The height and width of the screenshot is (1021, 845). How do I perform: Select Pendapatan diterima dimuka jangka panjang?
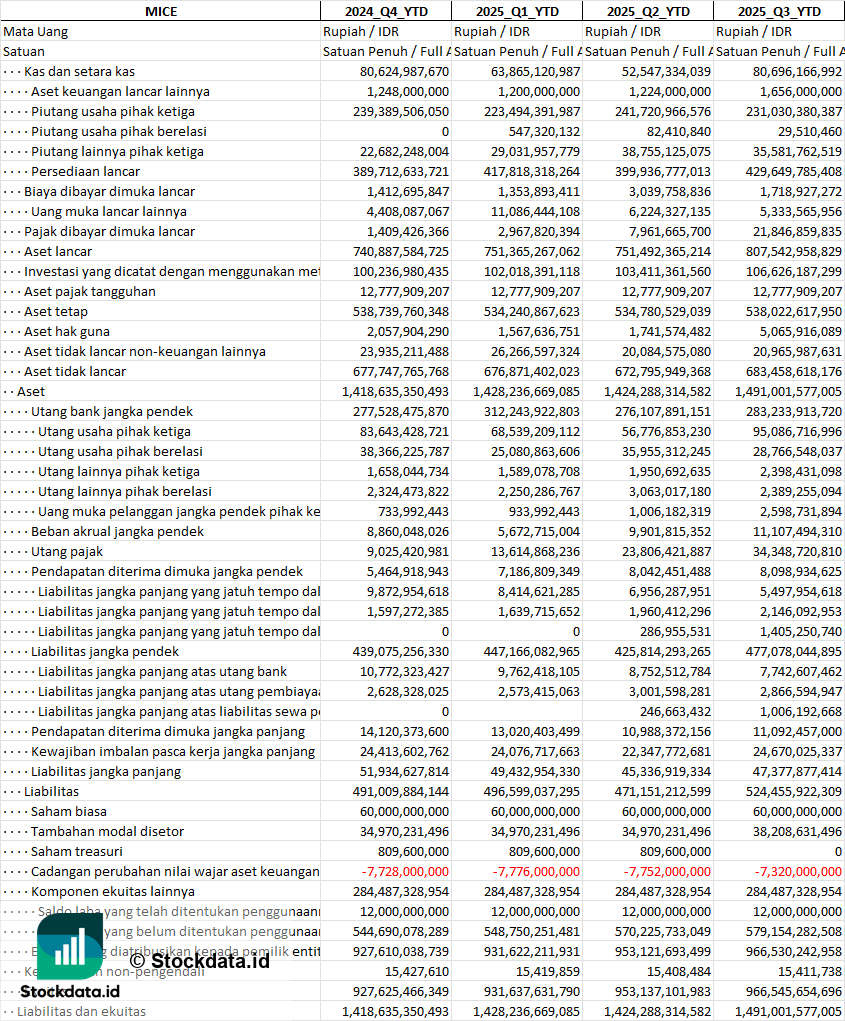pos(168,732)
